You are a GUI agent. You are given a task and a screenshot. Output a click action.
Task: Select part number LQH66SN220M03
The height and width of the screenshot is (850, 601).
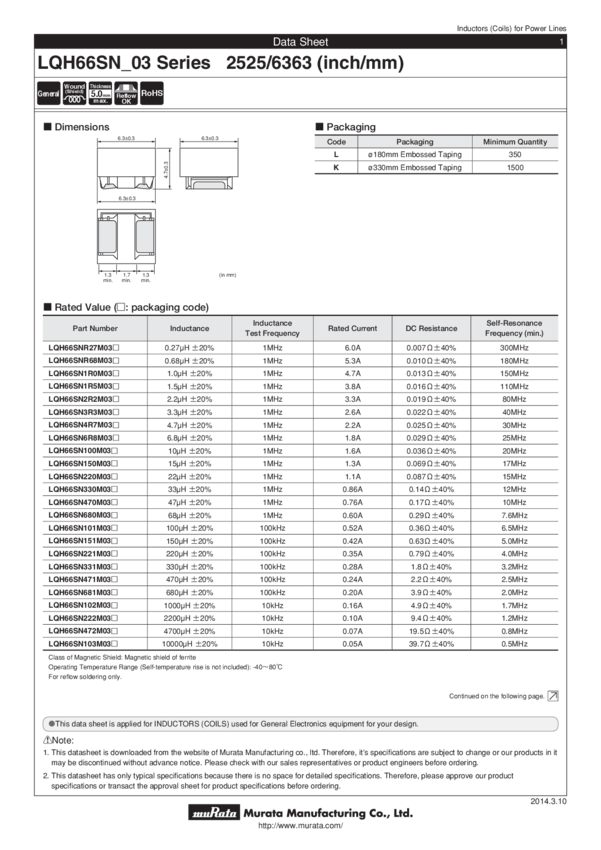[x=83, y=476]
